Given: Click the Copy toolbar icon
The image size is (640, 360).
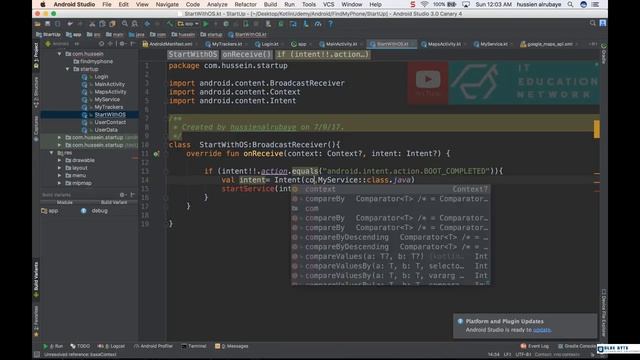Looking at the screenshot, I should [x=102, y=24].
